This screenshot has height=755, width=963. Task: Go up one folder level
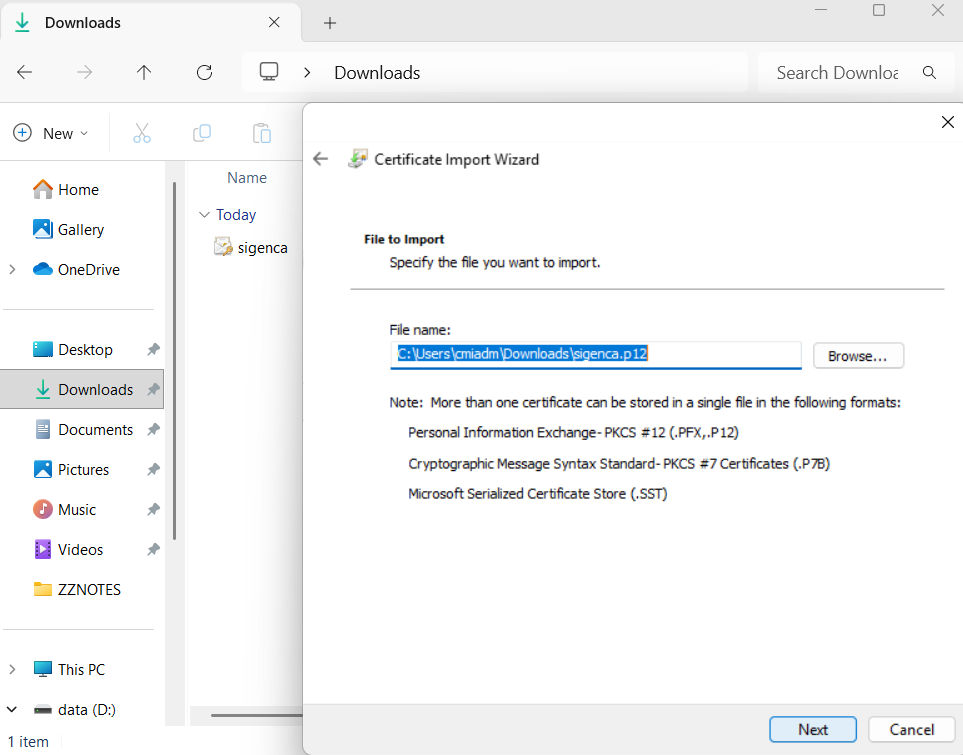144,72
